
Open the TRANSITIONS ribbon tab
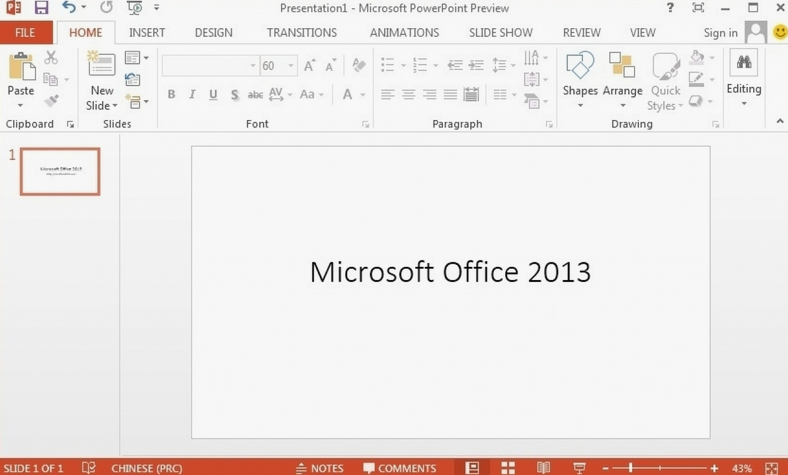coord(301,32)
